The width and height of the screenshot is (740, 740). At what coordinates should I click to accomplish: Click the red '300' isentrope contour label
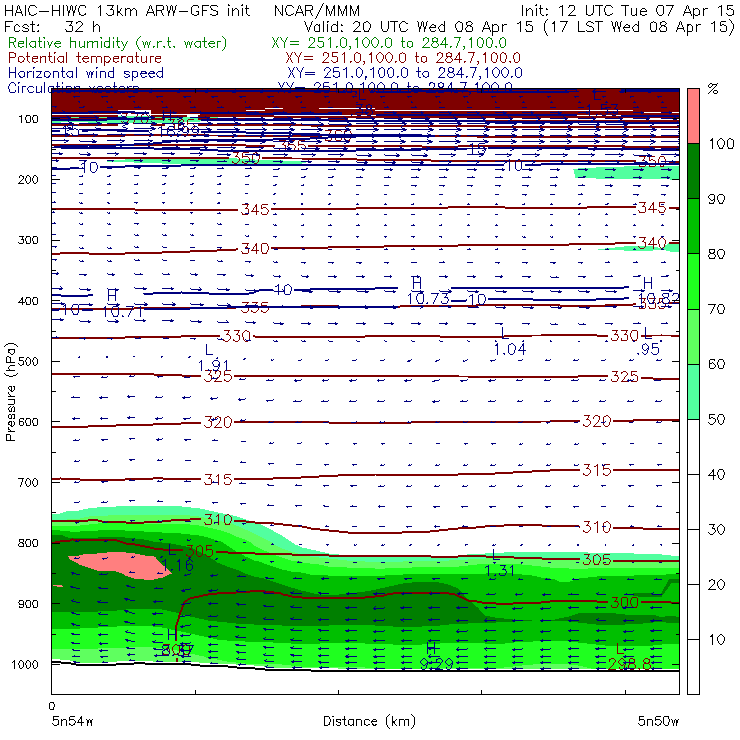[x=624, y=602]
